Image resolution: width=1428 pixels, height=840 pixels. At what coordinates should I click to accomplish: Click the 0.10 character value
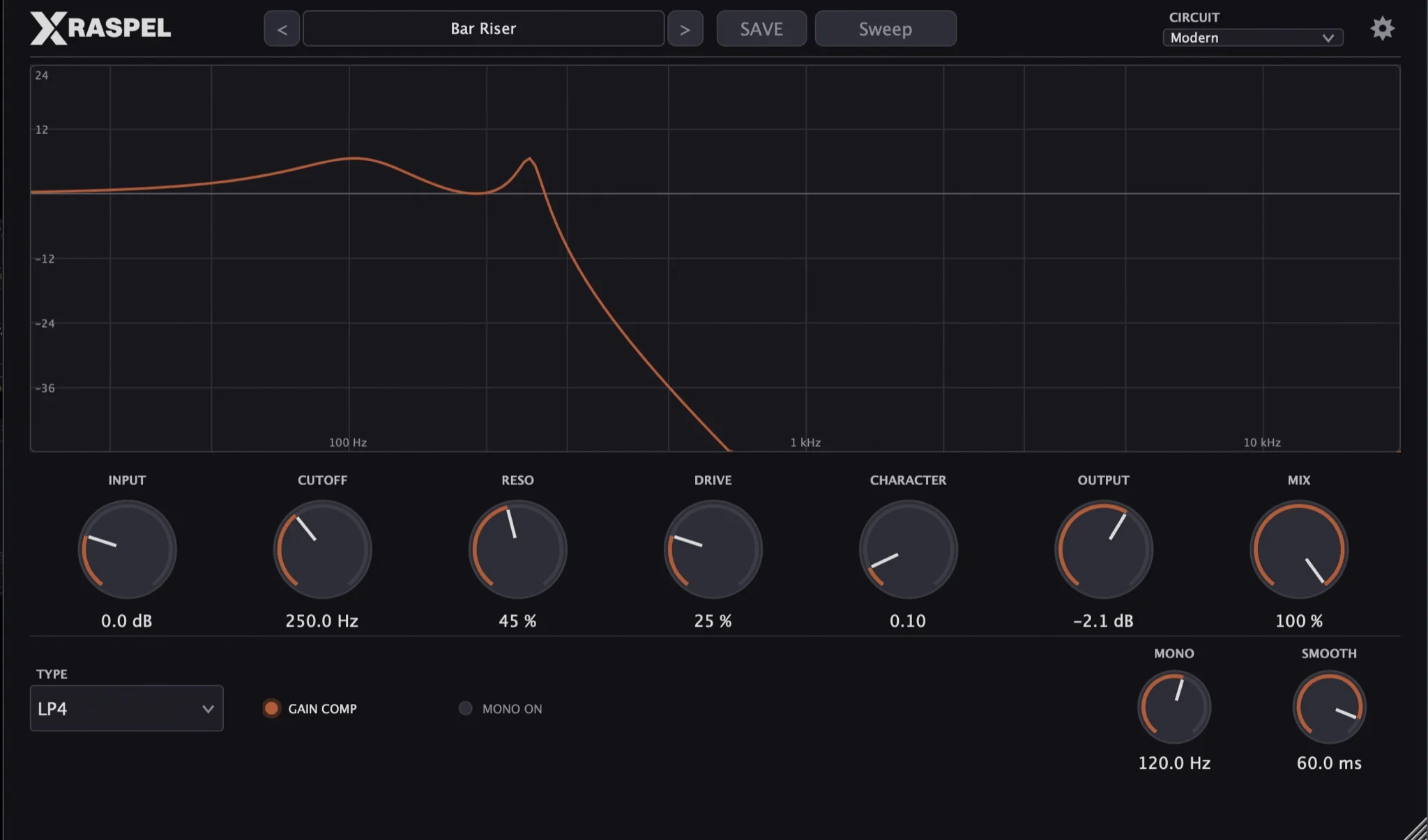coord(908,621)
